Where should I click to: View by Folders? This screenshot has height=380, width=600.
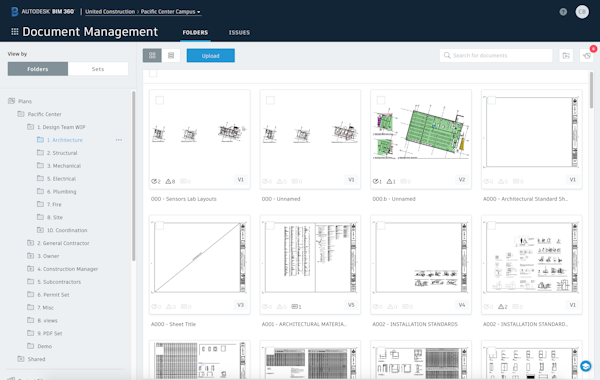point(38,69)
